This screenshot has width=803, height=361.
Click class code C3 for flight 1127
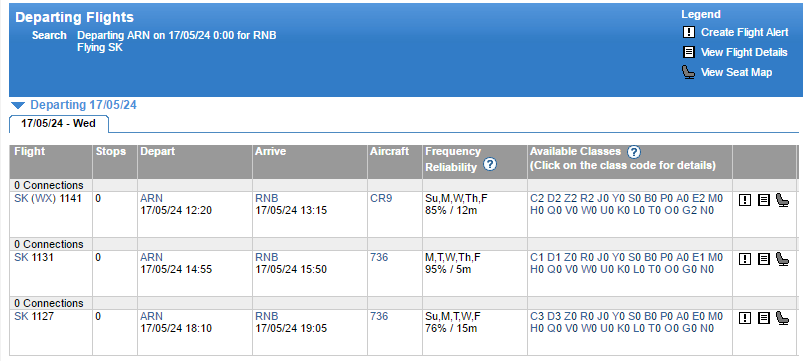(537, 316)
